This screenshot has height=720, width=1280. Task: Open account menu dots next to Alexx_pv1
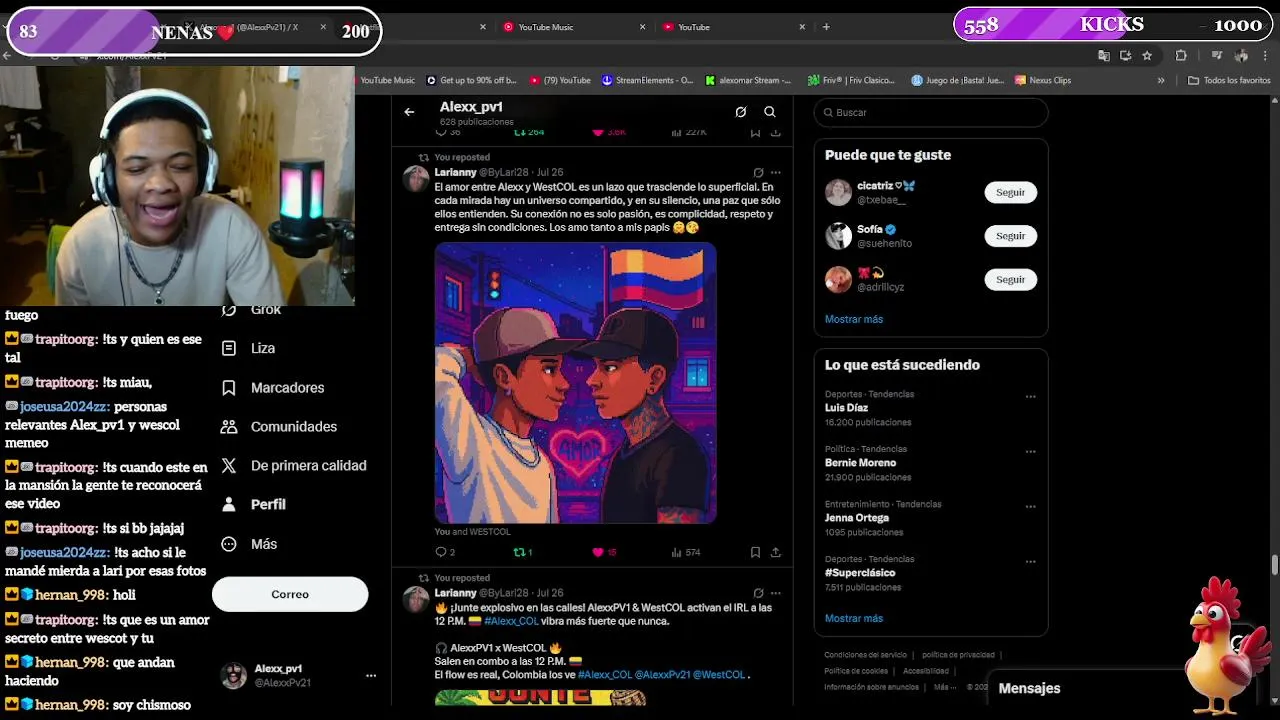(371, 676)
